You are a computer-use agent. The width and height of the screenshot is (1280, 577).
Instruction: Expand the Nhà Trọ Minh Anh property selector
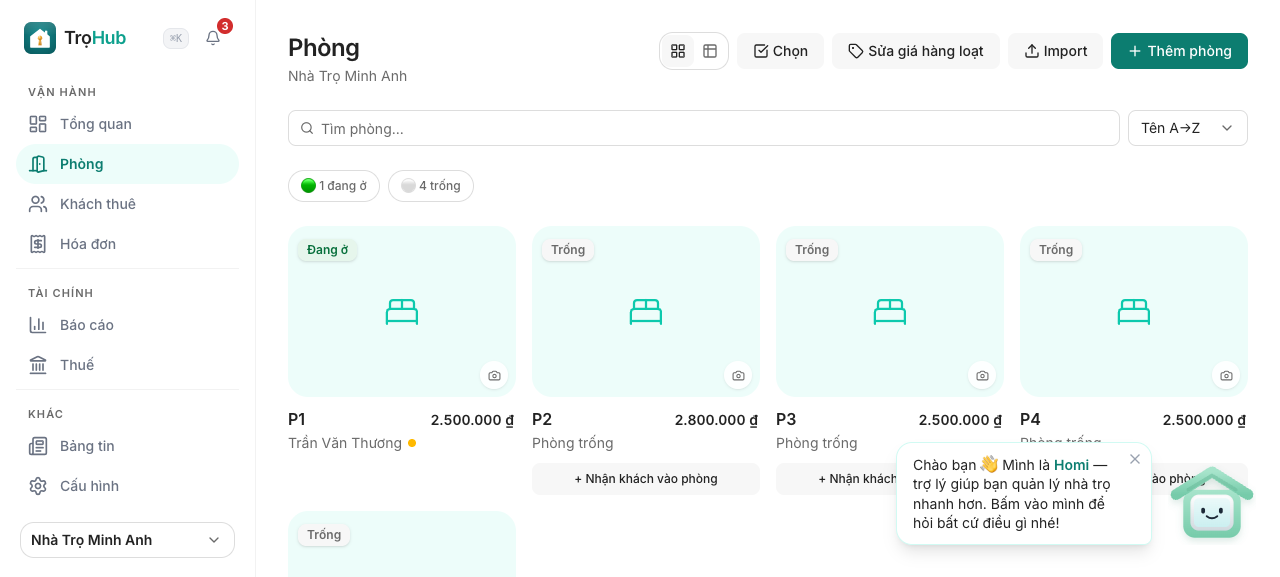click(128, 540)
